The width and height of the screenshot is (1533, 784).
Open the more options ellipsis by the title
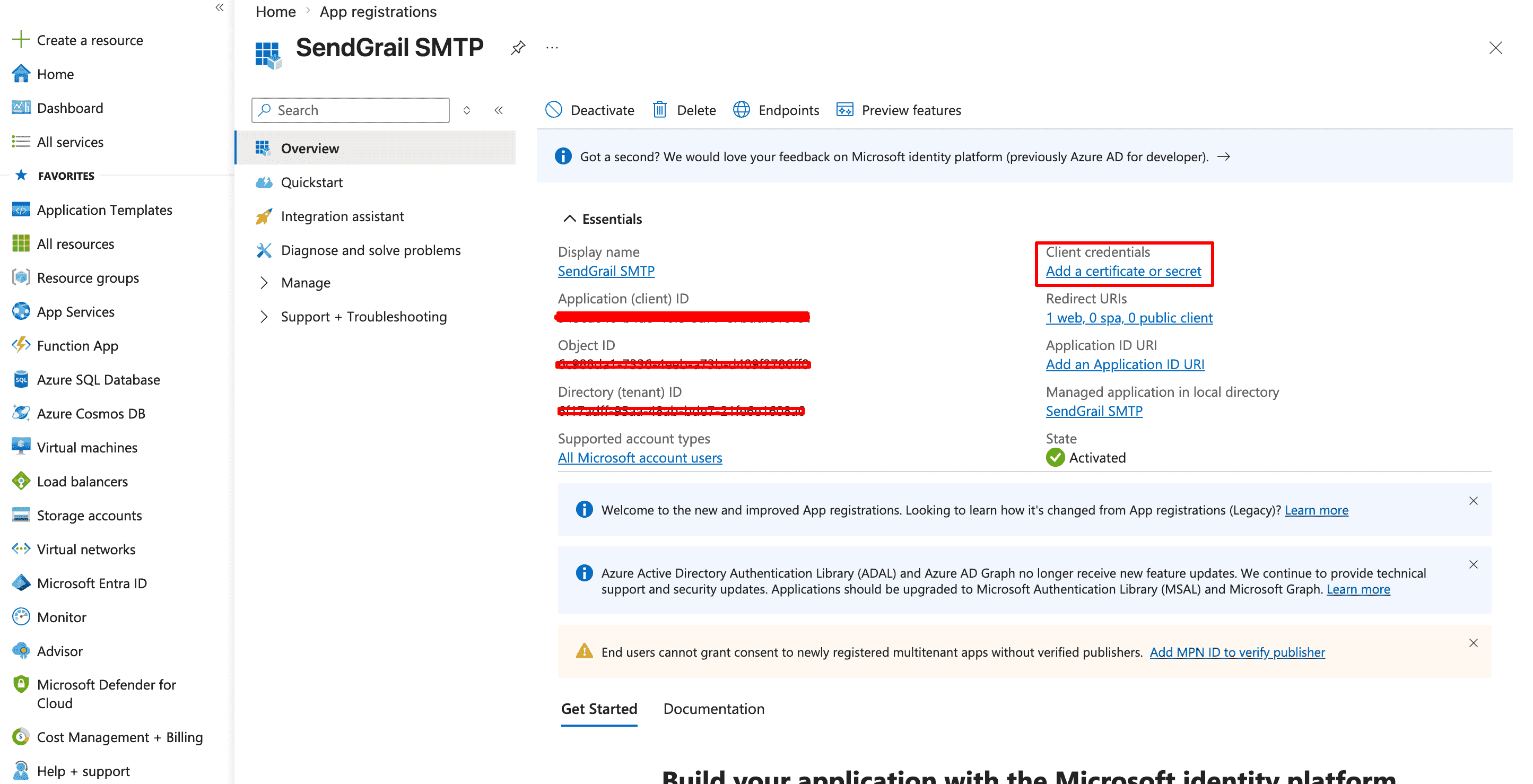click(x=552, y=48)
